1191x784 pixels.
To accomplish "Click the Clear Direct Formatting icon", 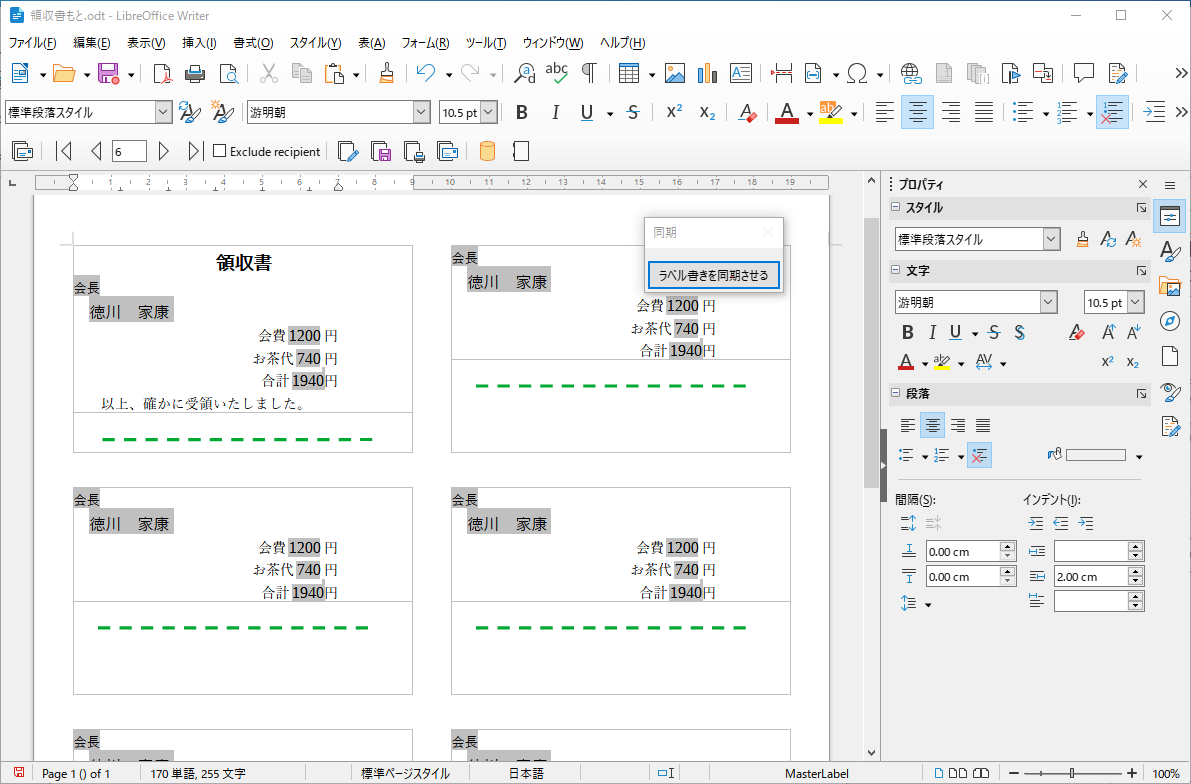I will [747, 113].
